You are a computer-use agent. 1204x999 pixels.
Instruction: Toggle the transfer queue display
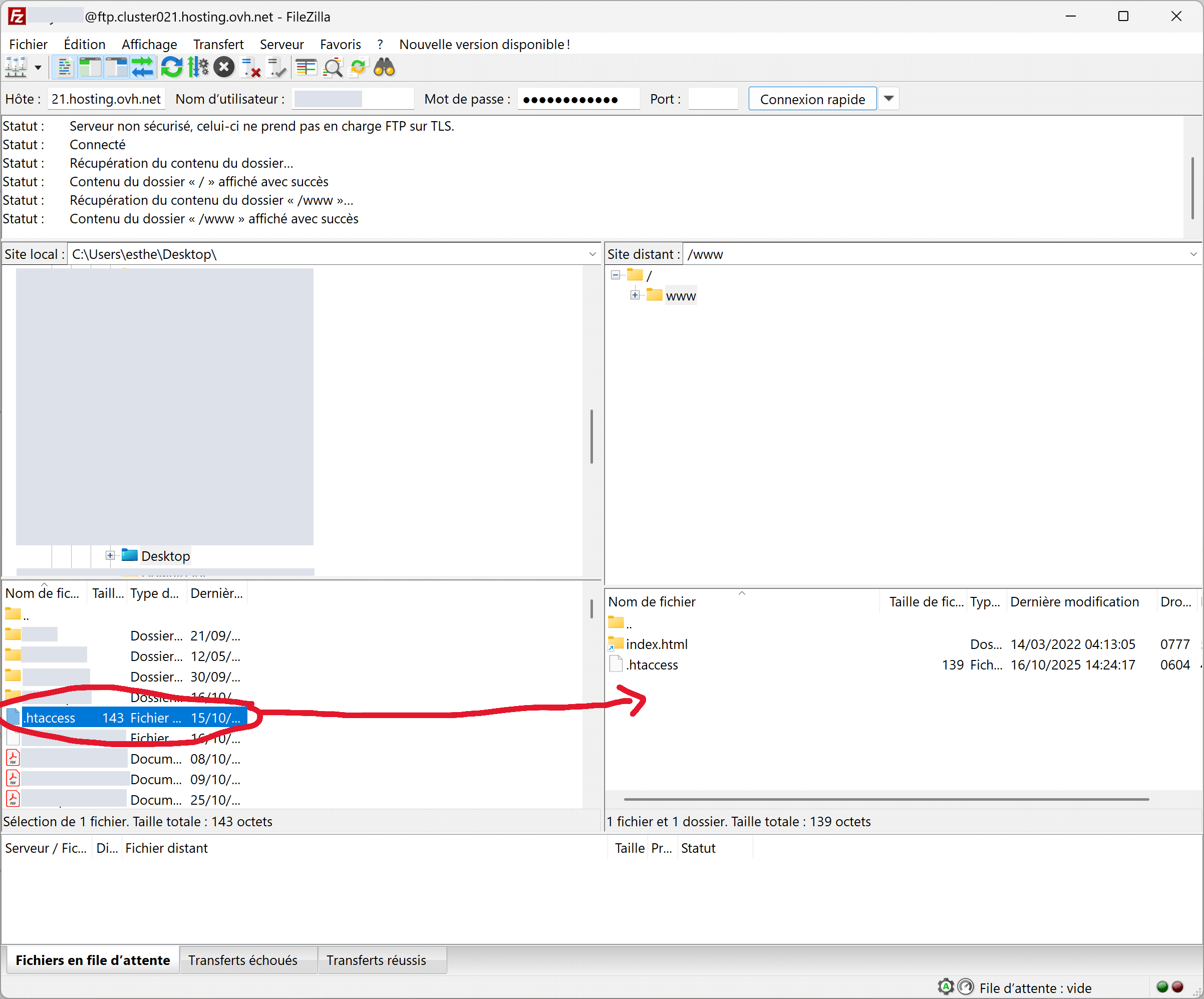[x=142, y=68]
